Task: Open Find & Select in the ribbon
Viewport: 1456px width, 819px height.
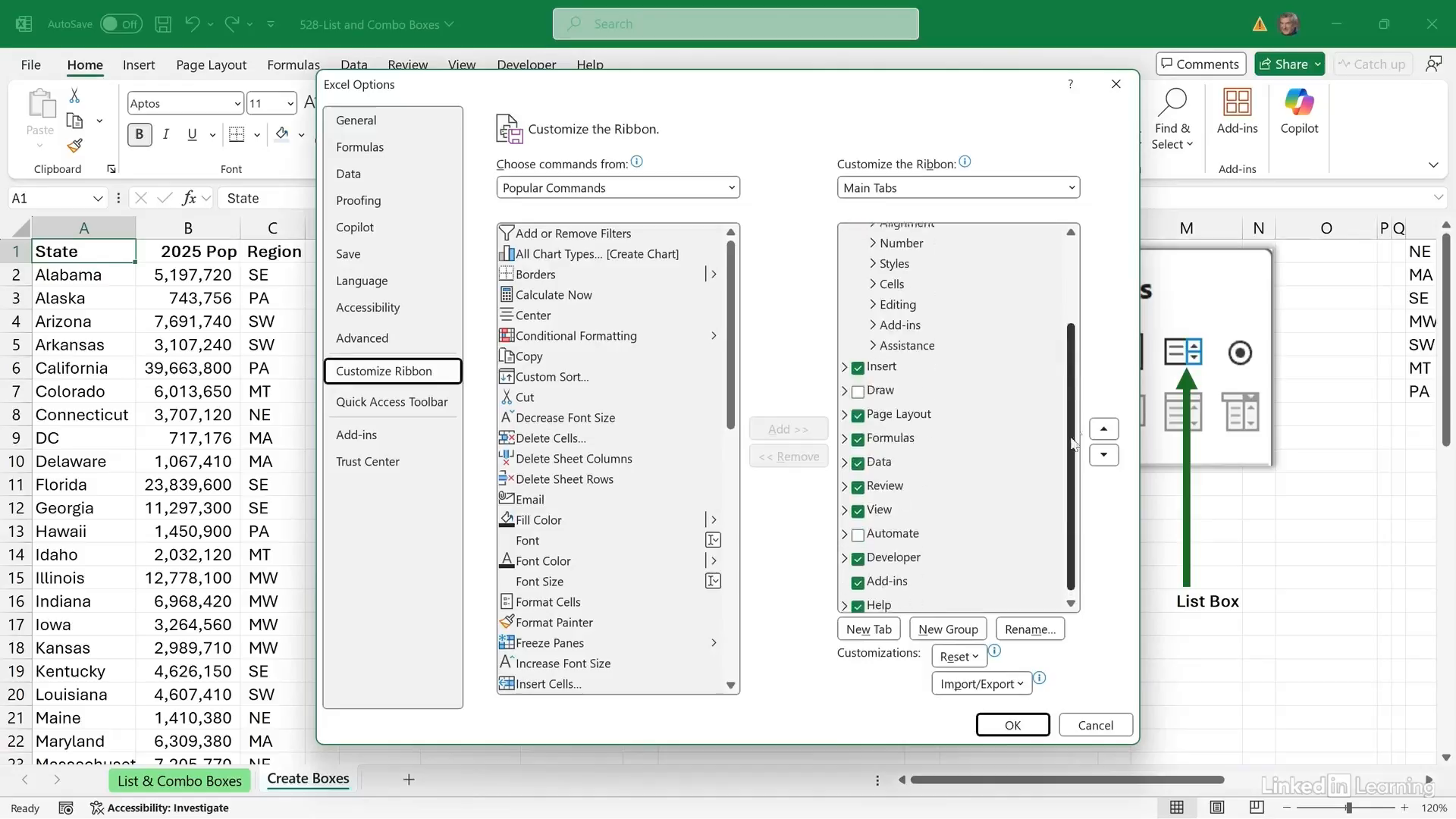Action: (1172, 120)
